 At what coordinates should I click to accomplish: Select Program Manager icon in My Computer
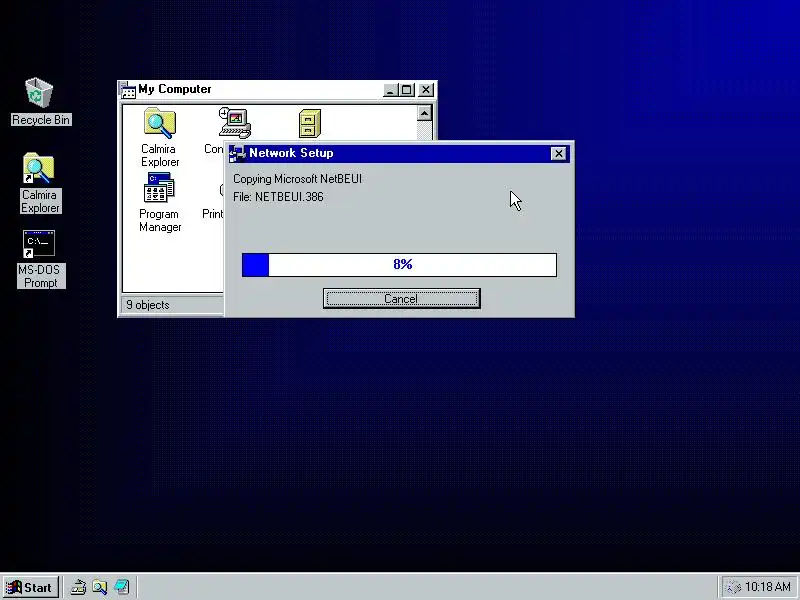(x=160, y=202)
